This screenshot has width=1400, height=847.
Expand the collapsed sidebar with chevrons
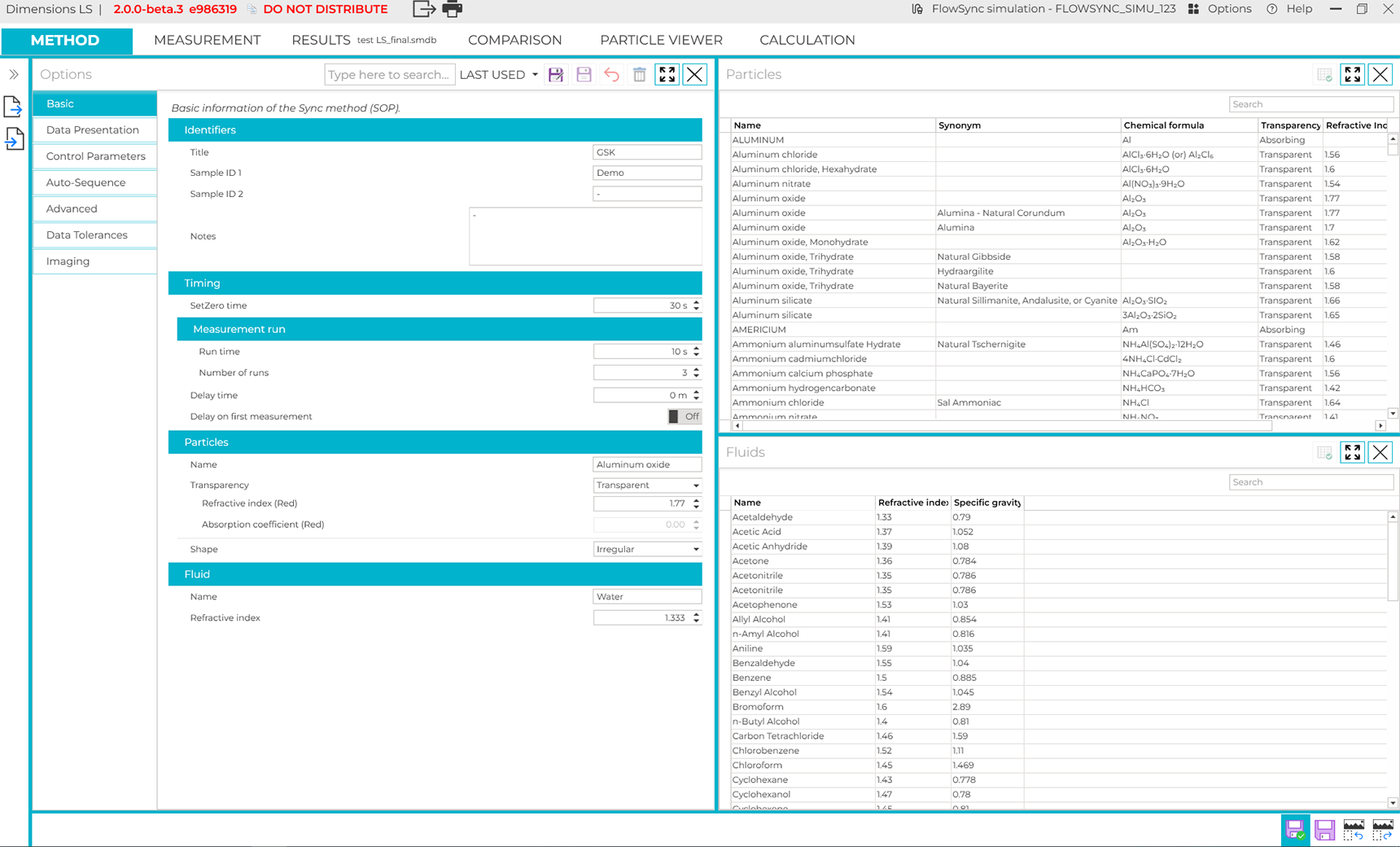[14, 74]
